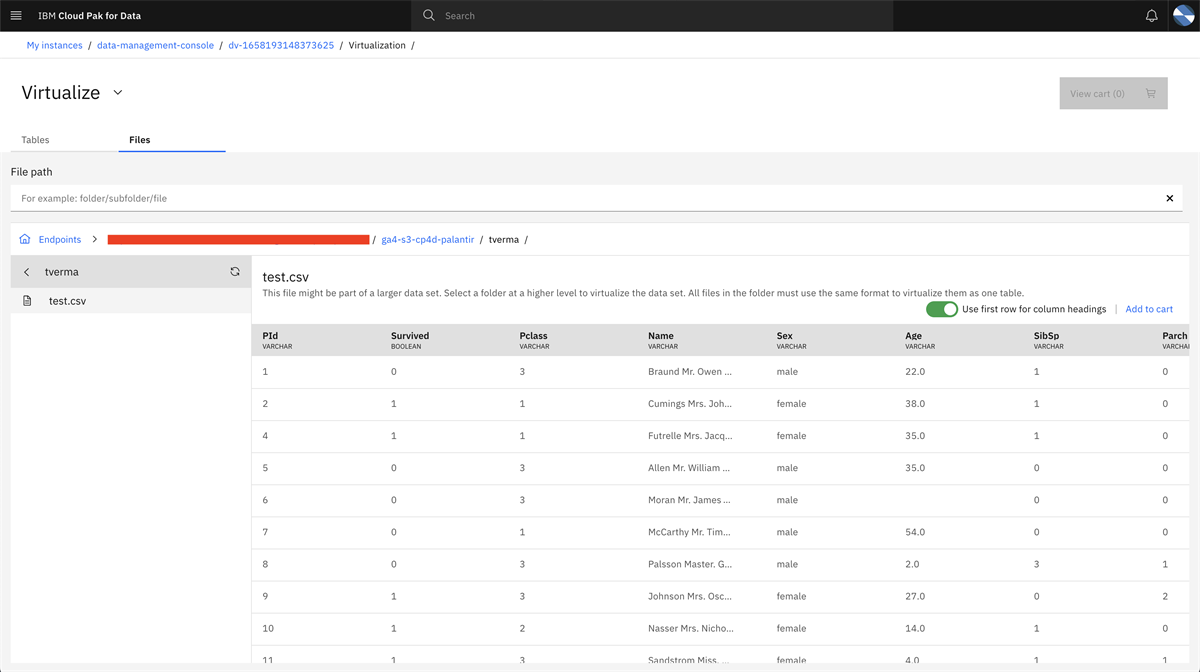Click the Name column header
The image size is (1200, 672).
click(x=661, y=336)
